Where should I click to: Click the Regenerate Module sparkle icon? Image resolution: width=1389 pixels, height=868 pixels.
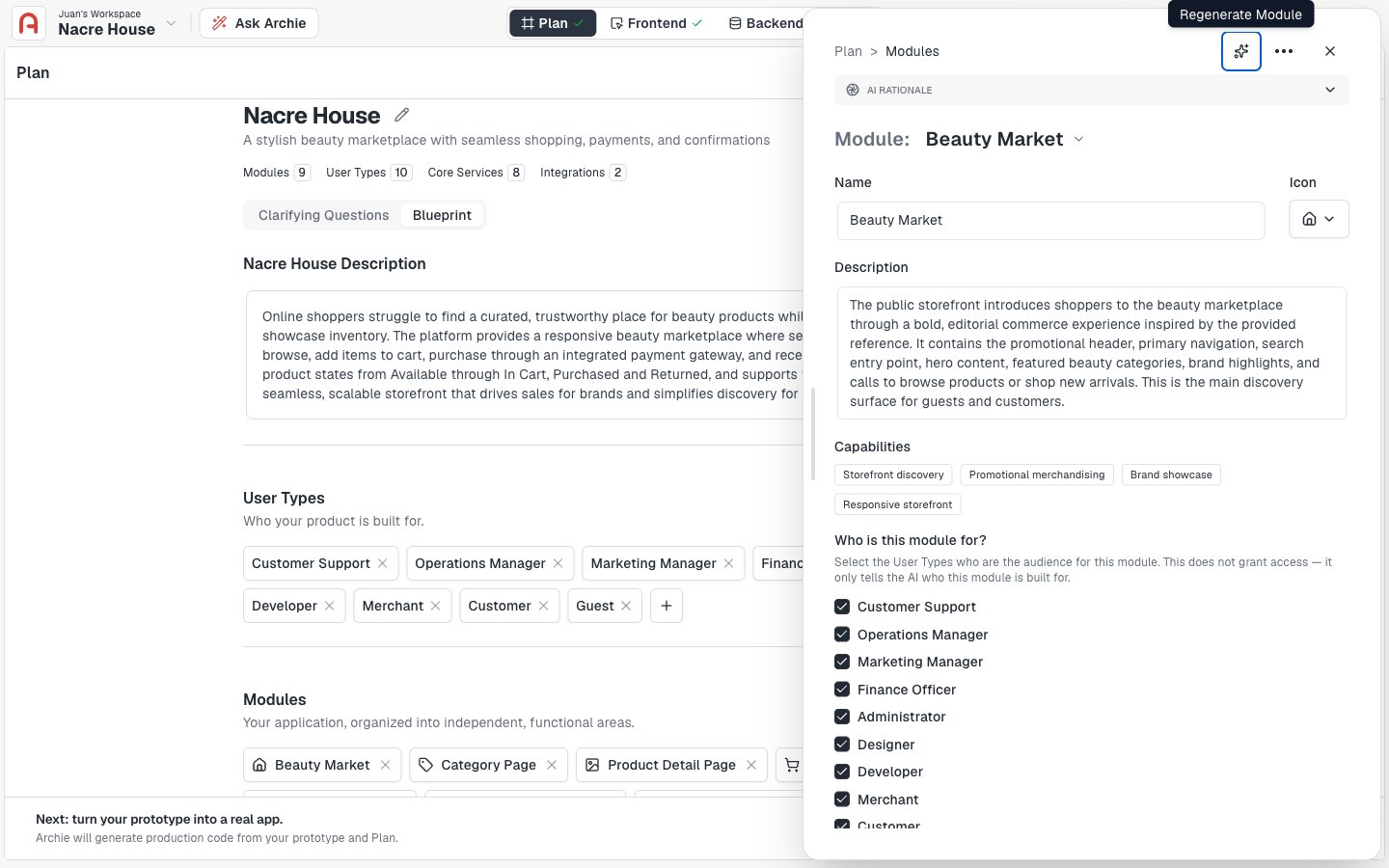1241,51
